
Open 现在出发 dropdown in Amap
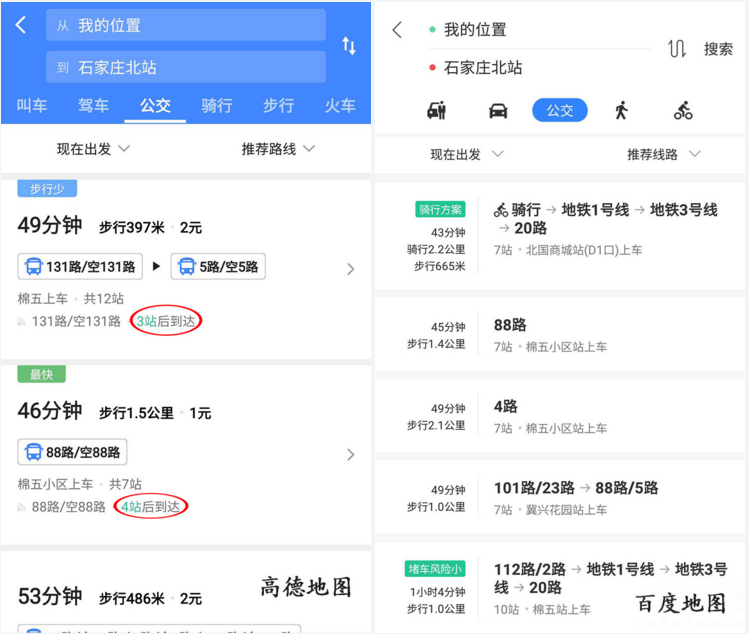(x=93, y=149)
